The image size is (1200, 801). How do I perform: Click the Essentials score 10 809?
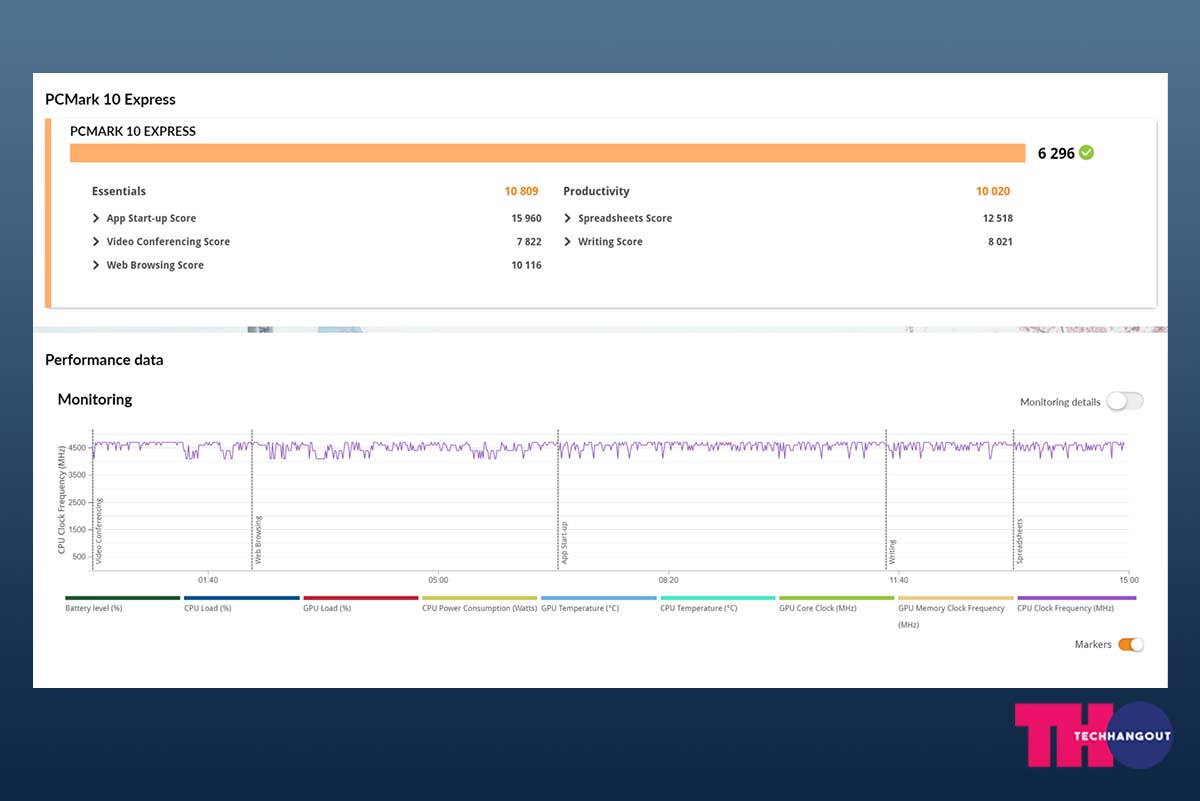coord(522,191)
